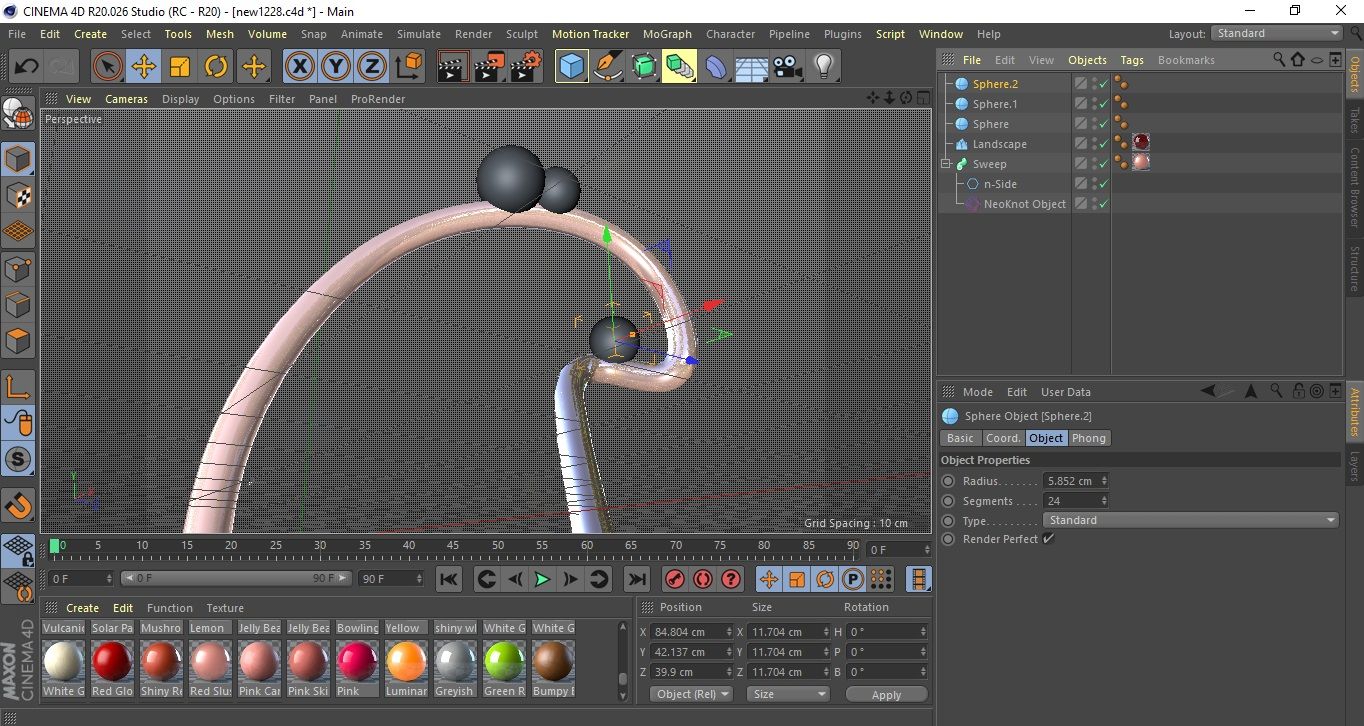Viewport: 1364px width, 726px height.
Task: Go to start of animation
Action: coord(448,579)
